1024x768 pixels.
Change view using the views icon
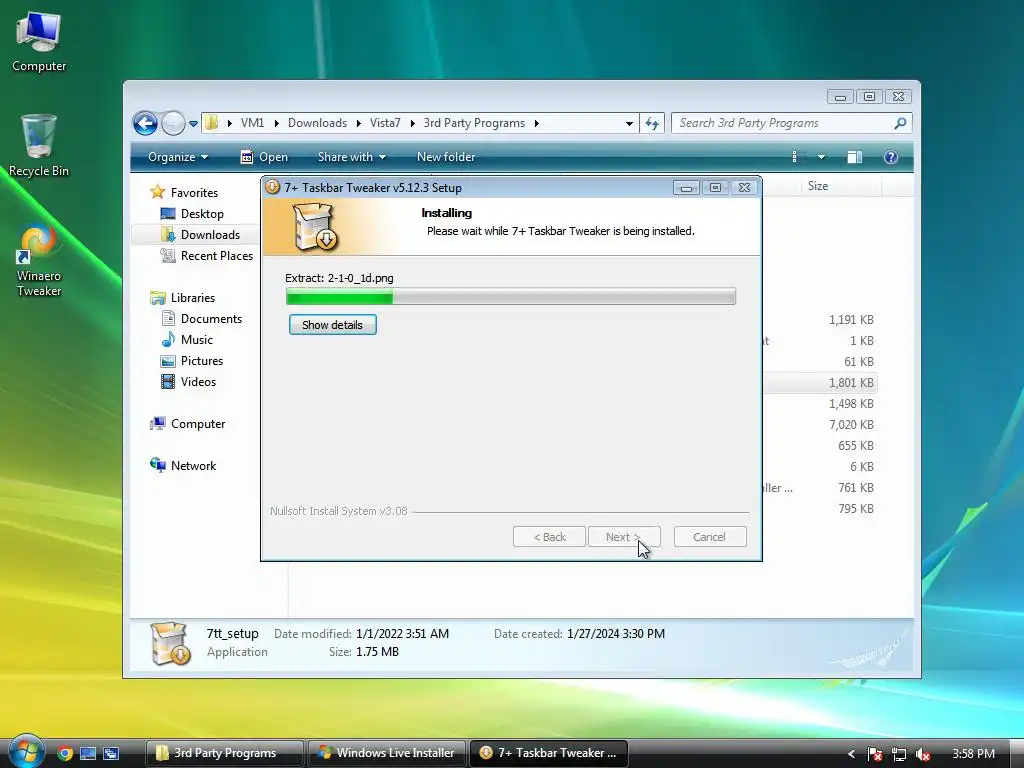794,157
